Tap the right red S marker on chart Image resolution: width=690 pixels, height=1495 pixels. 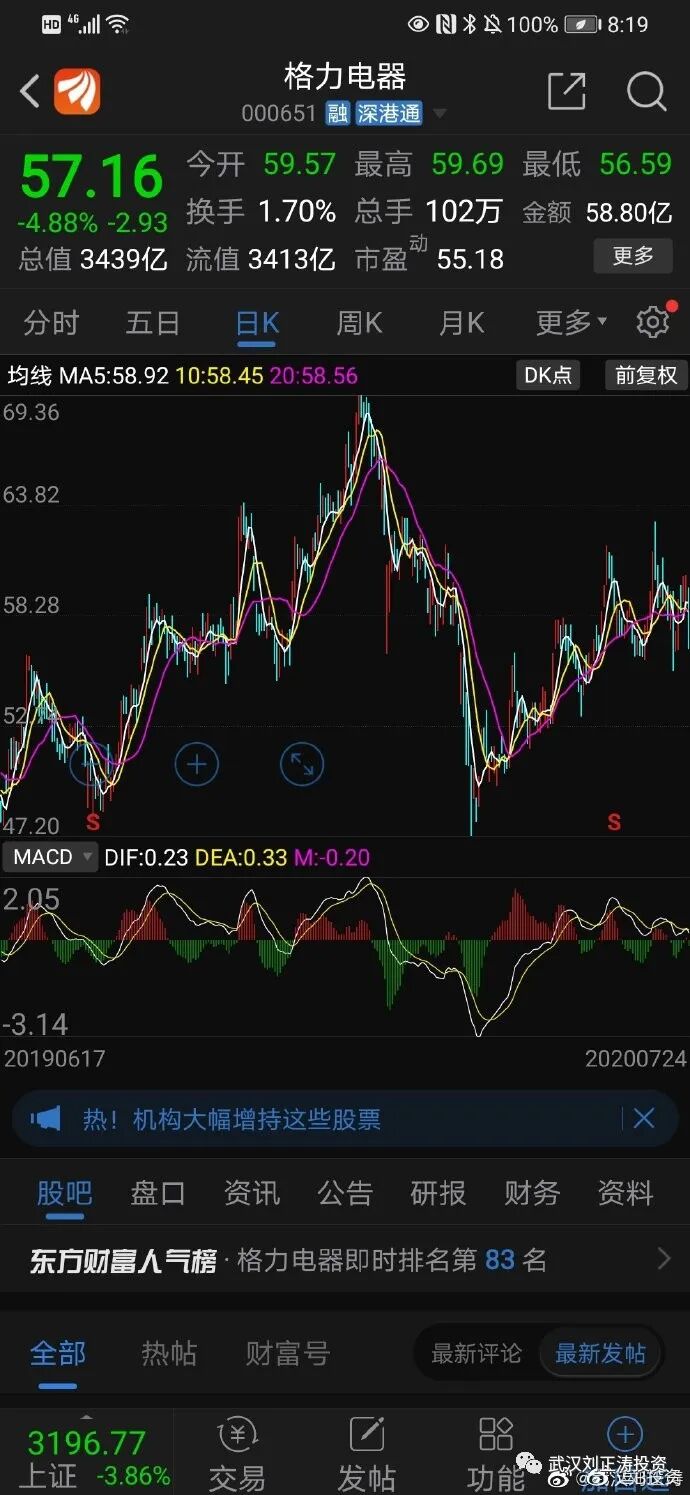pyautogui.click(x=614, y=822)
